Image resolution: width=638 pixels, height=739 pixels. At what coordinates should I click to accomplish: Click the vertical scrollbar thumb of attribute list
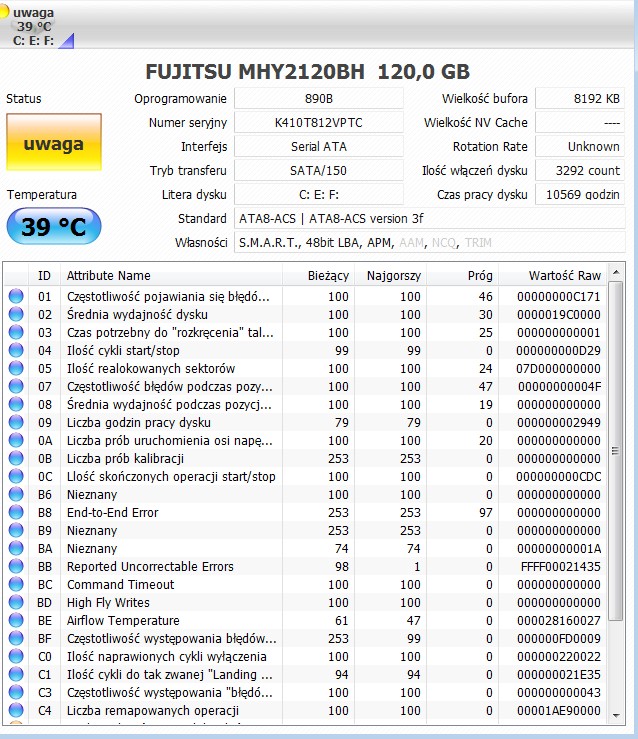tap(615, 451)
